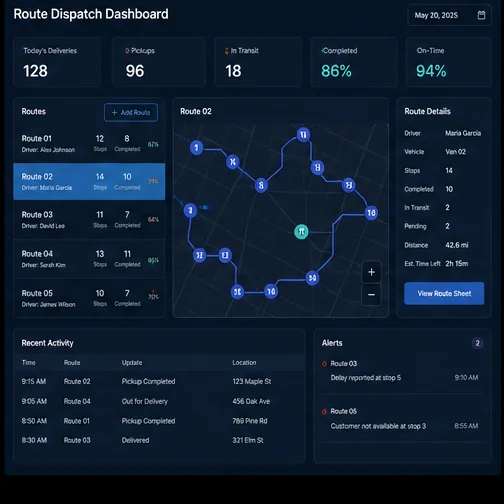The width and height of the screenshot is (504, 504).
Task: Click the May 20, 2025 date field
Action: pyautogui.click(x=449, y=15)
